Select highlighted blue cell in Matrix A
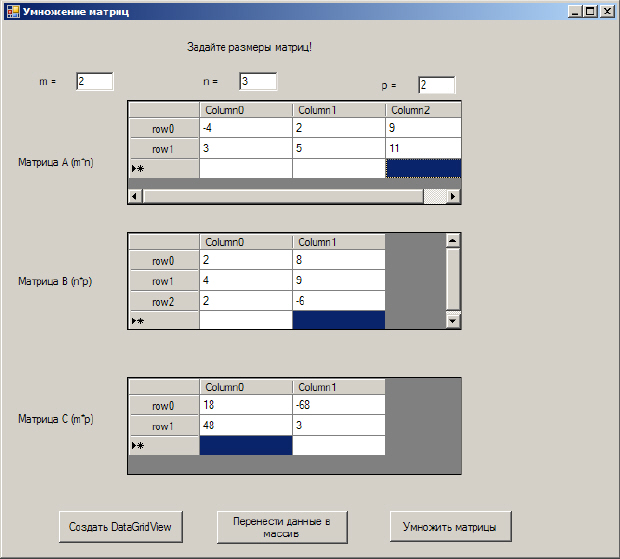Viewport: 620px width, 559px height. pos(423,168)
